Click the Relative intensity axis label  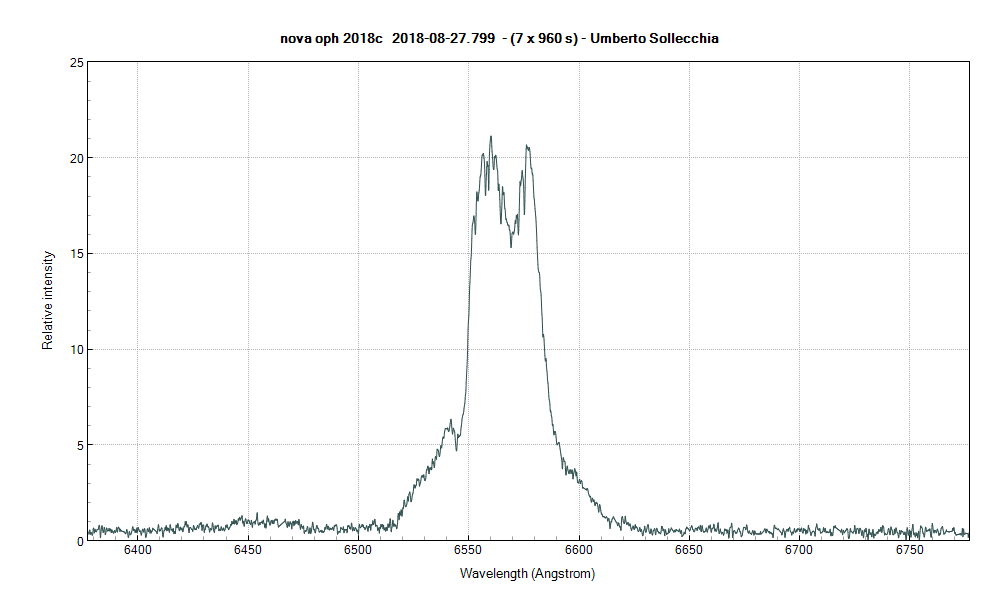coord(46,299)
